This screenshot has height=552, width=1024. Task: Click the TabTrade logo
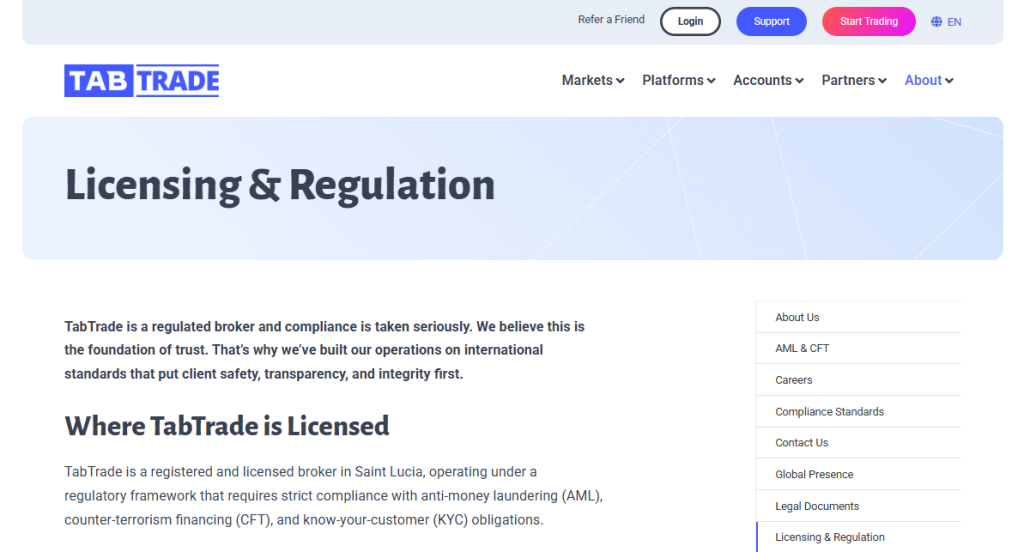point(142,81)
